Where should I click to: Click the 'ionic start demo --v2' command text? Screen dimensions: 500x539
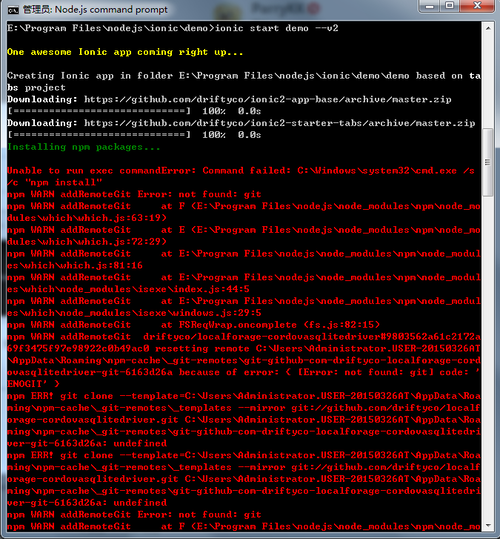coord(276,28)
